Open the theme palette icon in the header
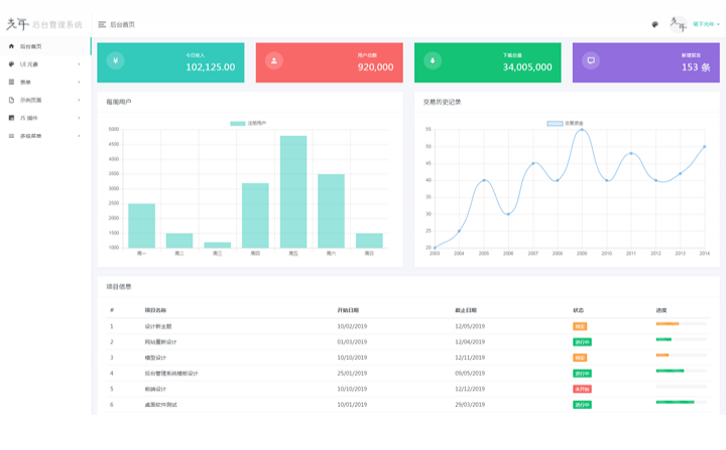Screen dimensions: 726x450 (655, 25)
